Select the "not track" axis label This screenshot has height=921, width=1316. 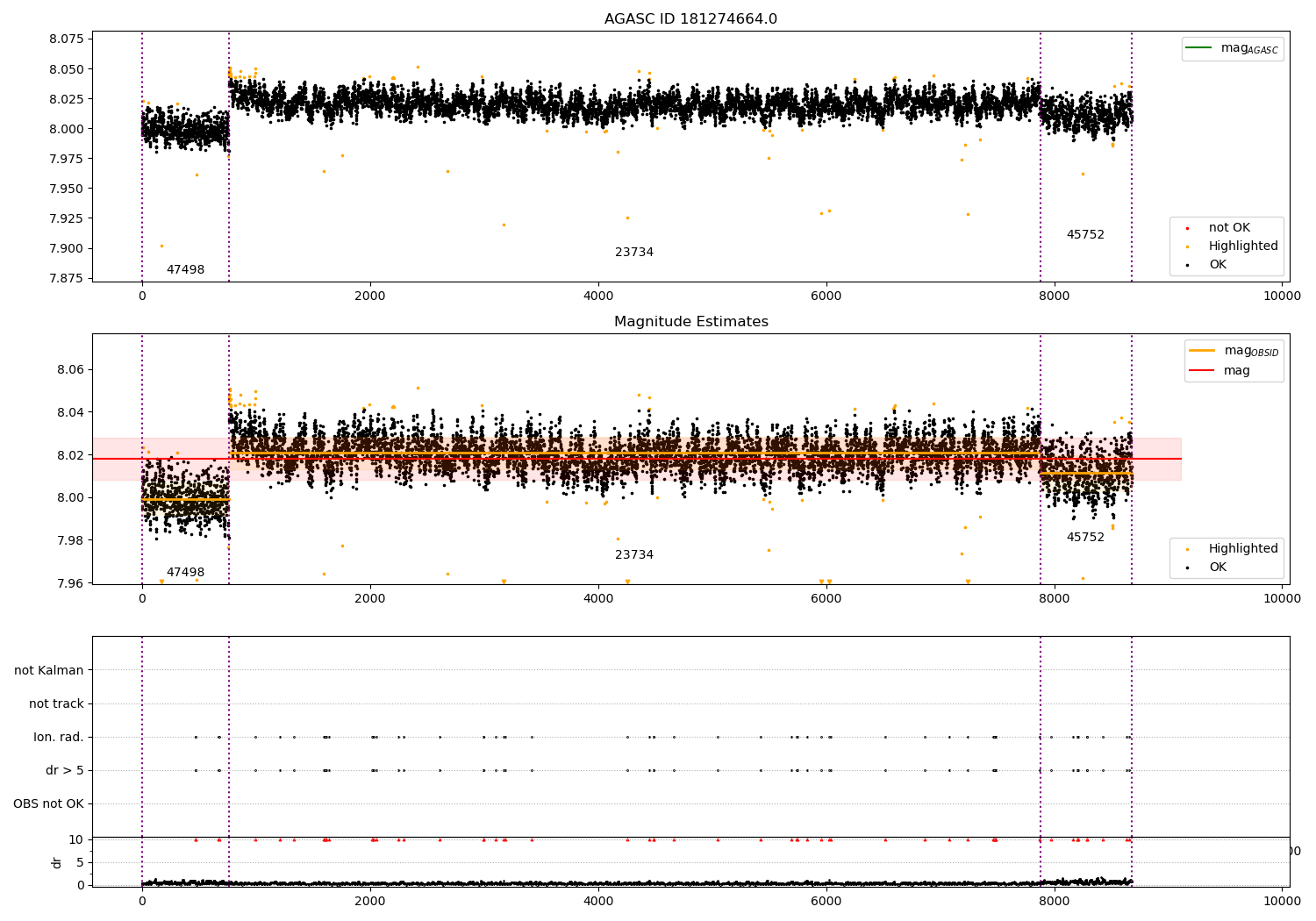pos(56,703)
